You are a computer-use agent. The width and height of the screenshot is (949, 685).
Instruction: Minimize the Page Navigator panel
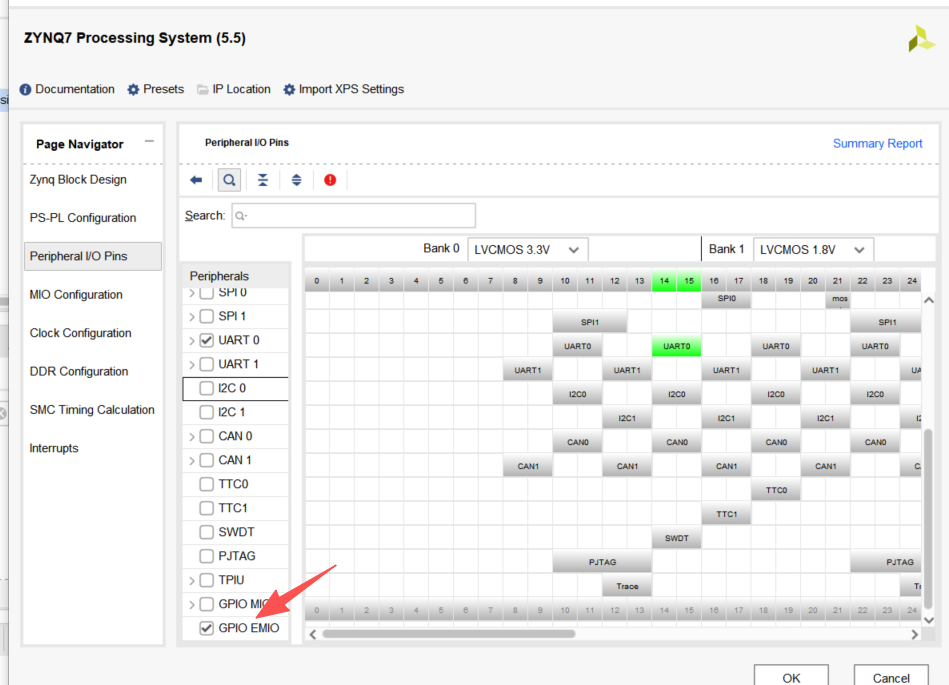point(149,142)
